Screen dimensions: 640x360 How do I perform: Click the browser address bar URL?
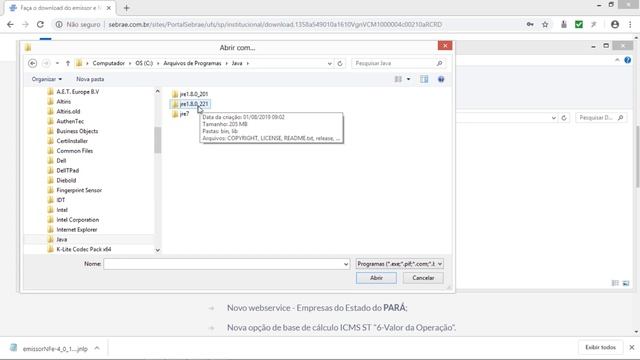pyautogui.click(x=275, y=24)
